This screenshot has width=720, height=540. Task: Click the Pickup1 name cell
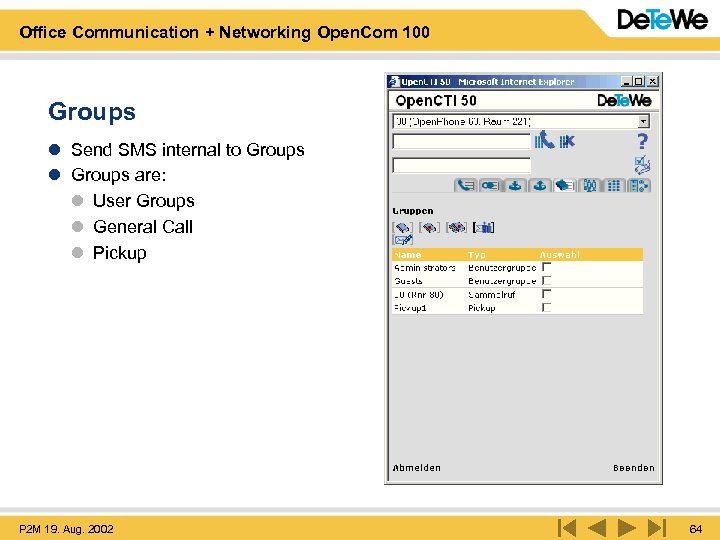[410, 308]
